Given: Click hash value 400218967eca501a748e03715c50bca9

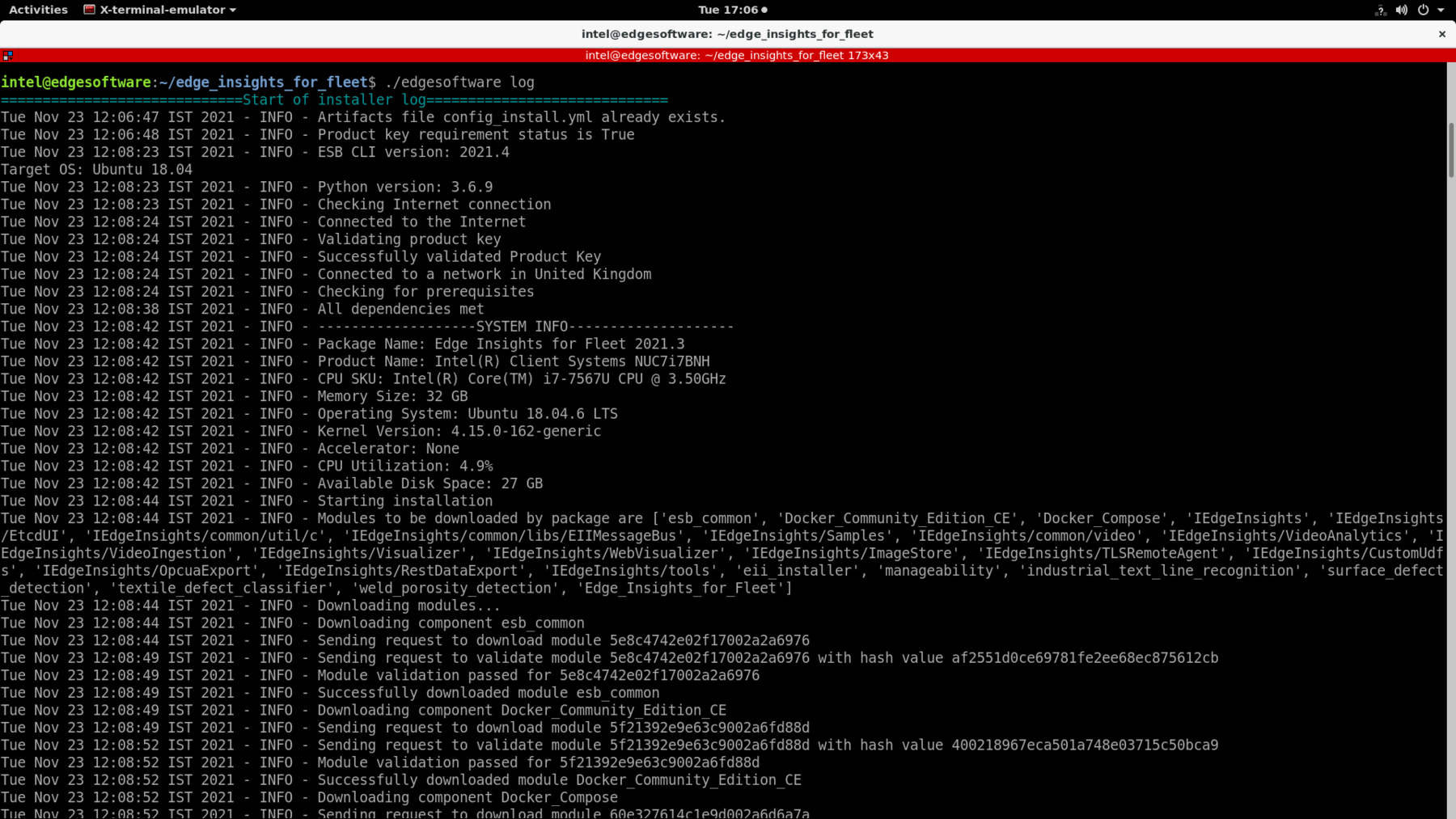Looking at the screenshot, I should pyautogui.click(x=1085, y=745).
